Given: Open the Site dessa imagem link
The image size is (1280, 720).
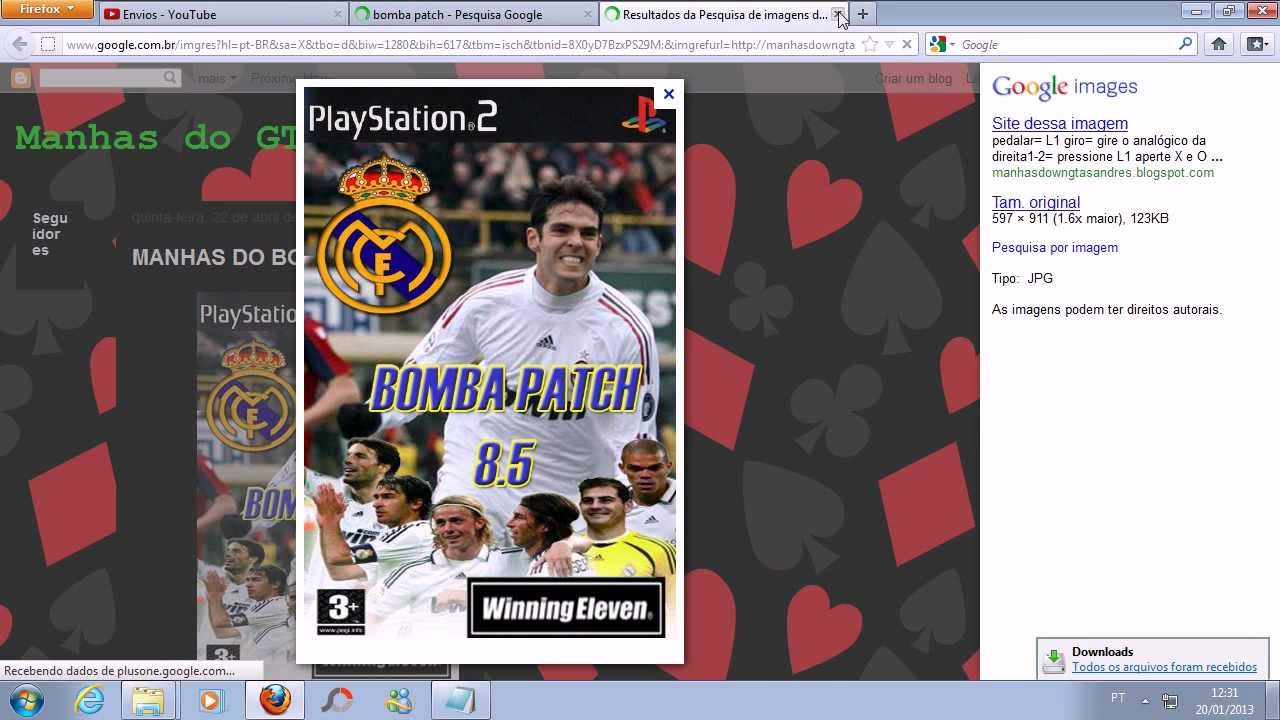Looking at the screenshot, I should (x=1060, y=123).
